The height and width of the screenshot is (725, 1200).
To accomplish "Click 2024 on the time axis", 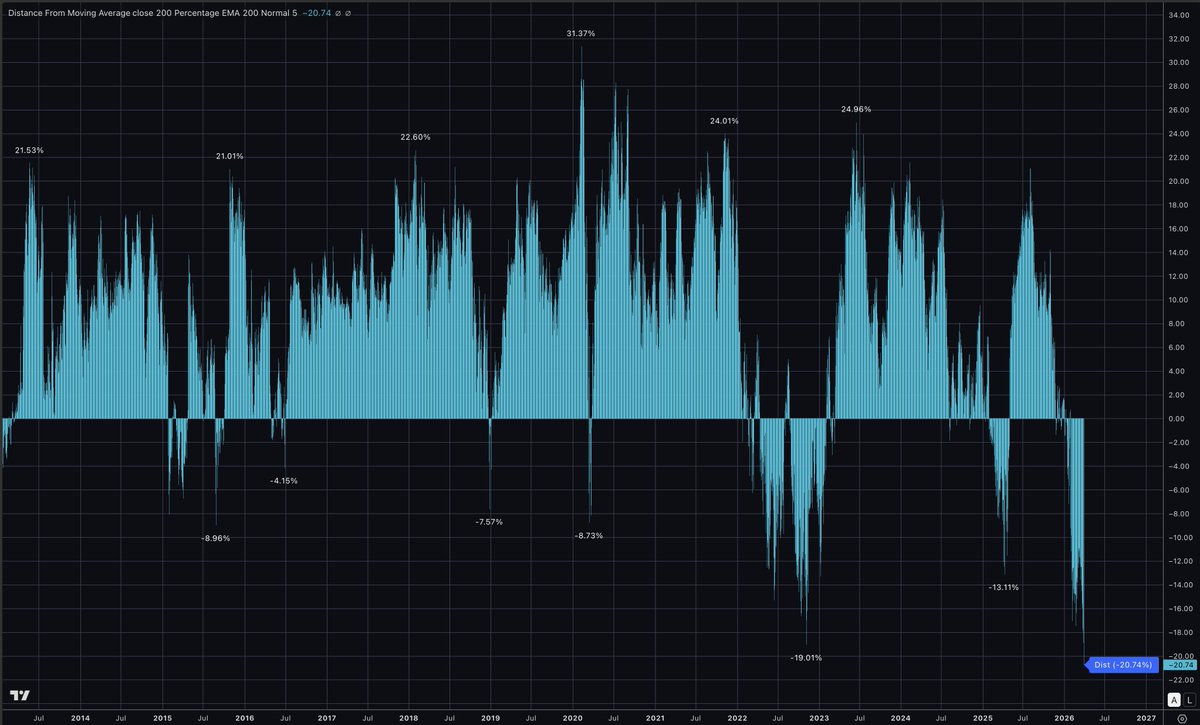I will [901, 718].
